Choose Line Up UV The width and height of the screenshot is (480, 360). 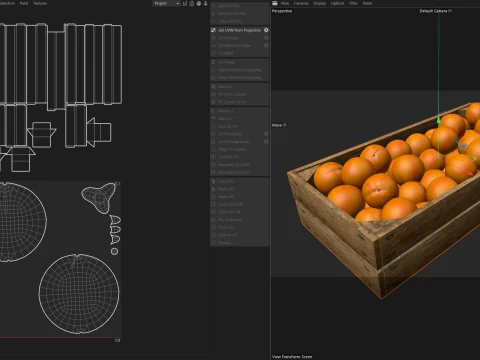click(x=240, y=126)
